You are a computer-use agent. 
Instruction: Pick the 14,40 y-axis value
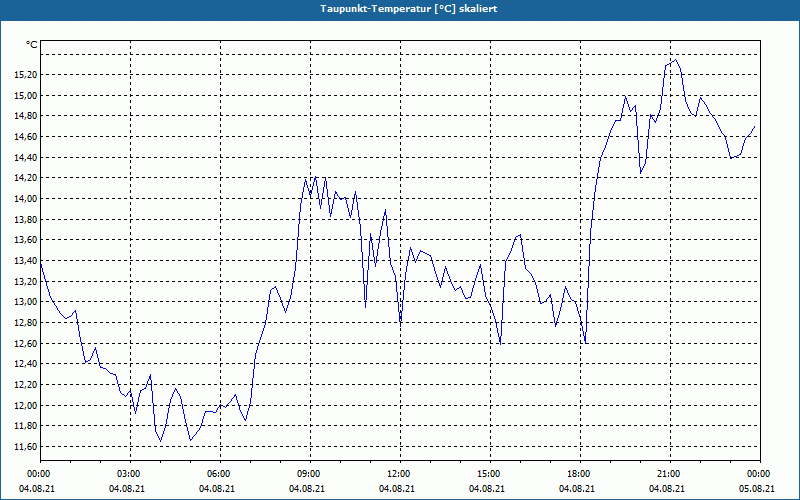pyautogui.click(x=27, y=158)
